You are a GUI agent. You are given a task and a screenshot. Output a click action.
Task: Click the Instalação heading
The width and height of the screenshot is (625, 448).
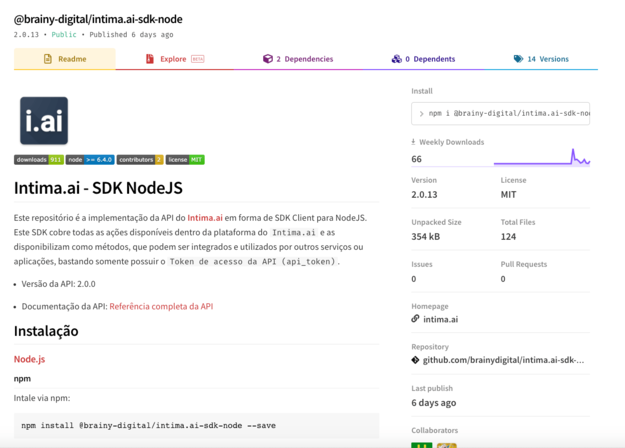point(46,331)
